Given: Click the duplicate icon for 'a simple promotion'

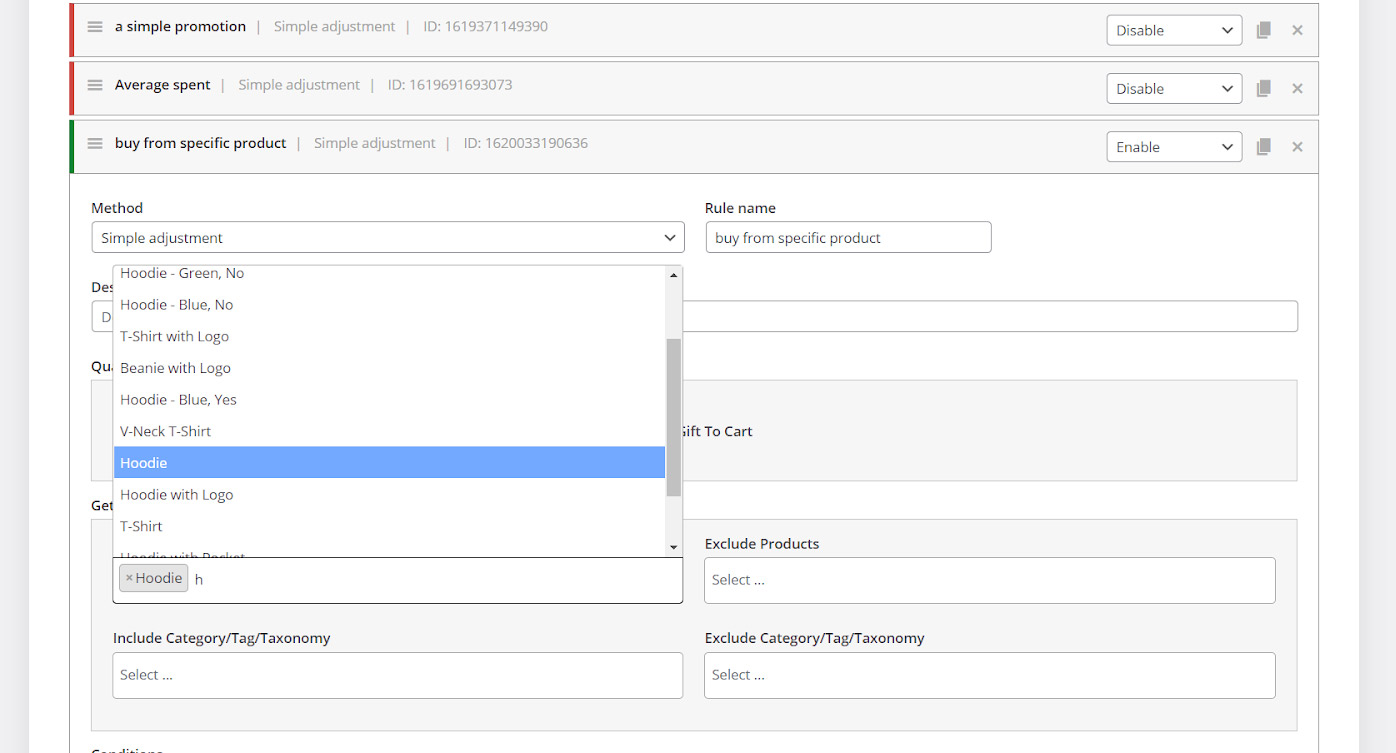Looking at the screenshot, I should 1263,30.
